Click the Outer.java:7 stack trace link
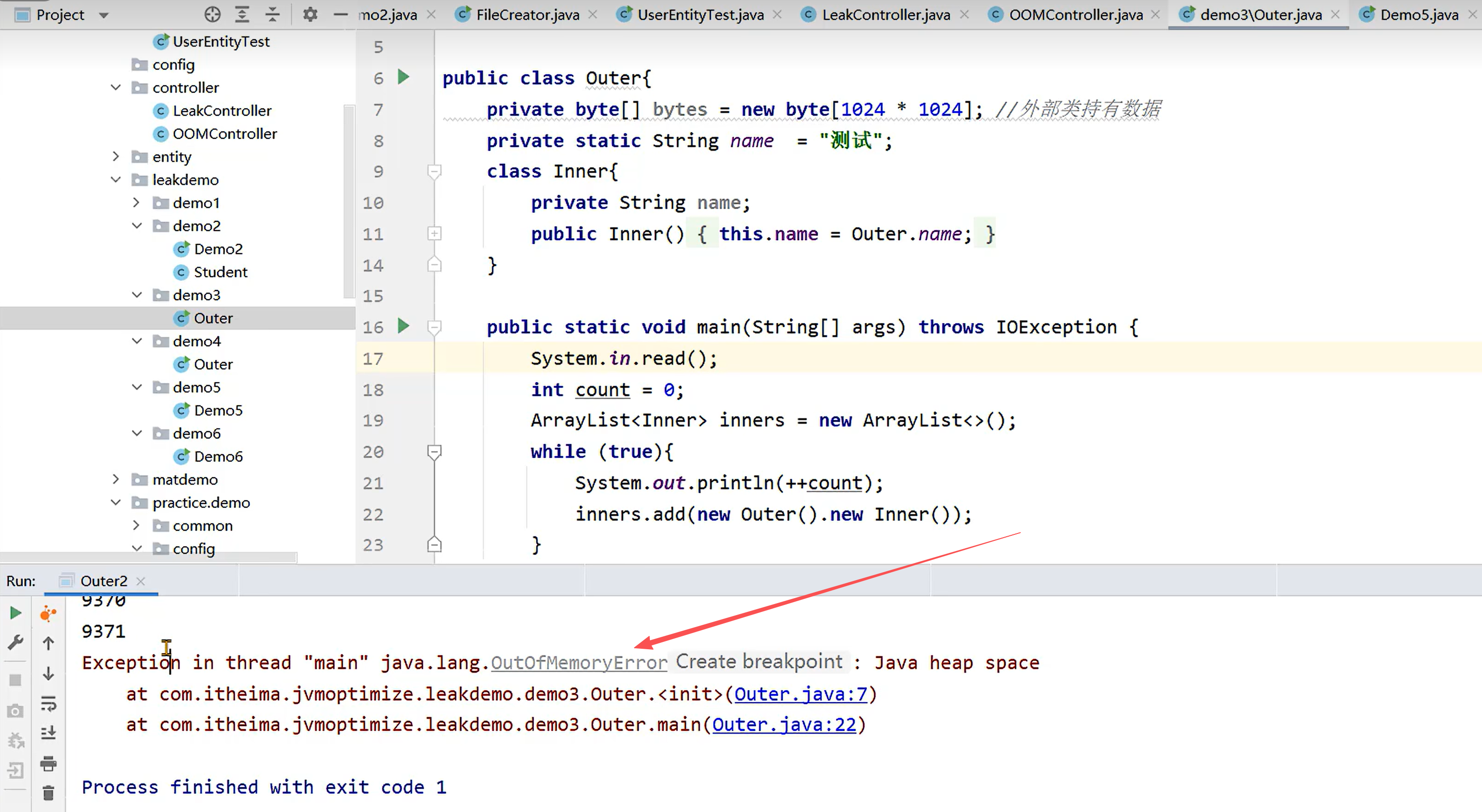 tap(800, 694)
